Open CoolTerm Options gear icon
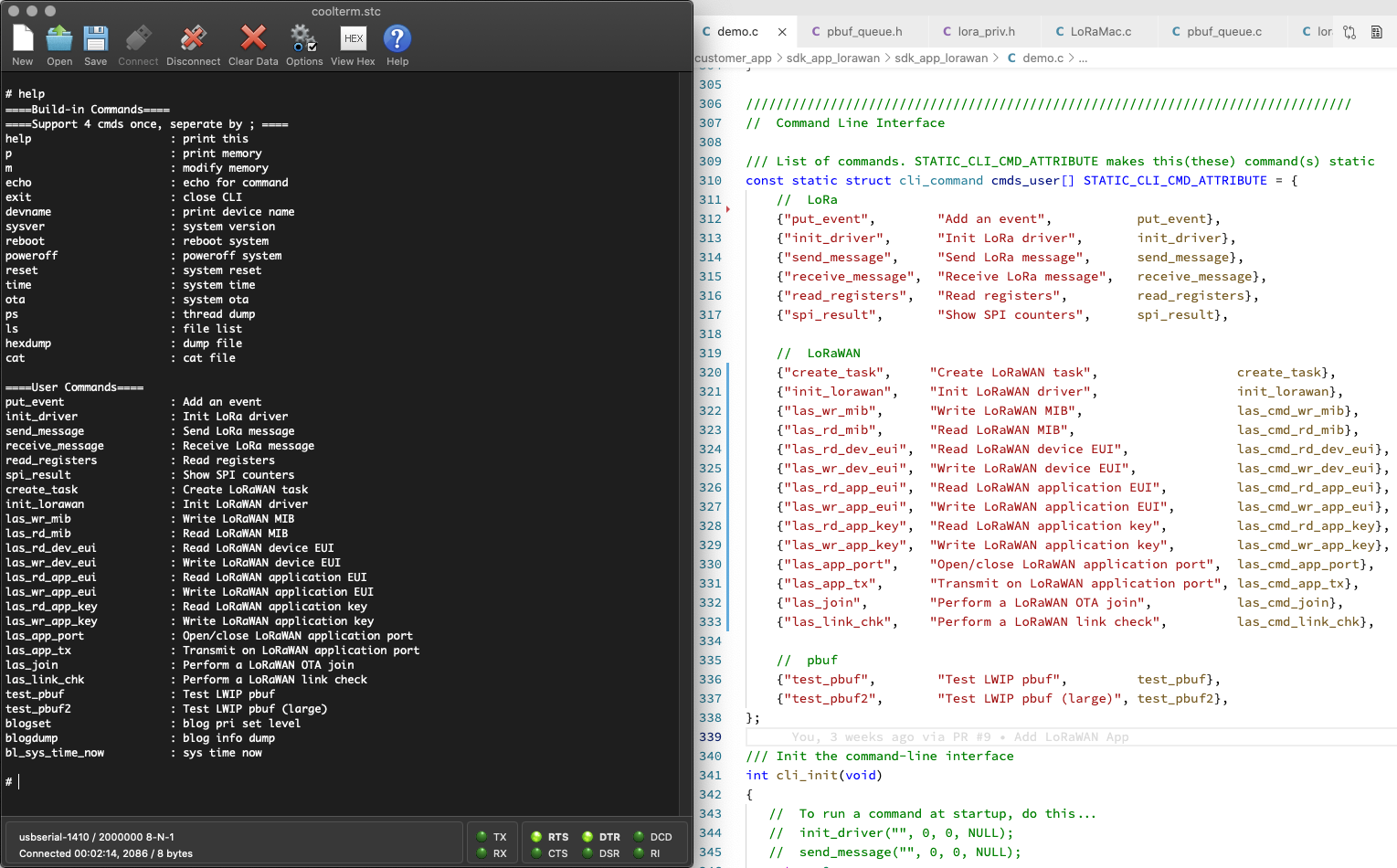 coord(303,38)
